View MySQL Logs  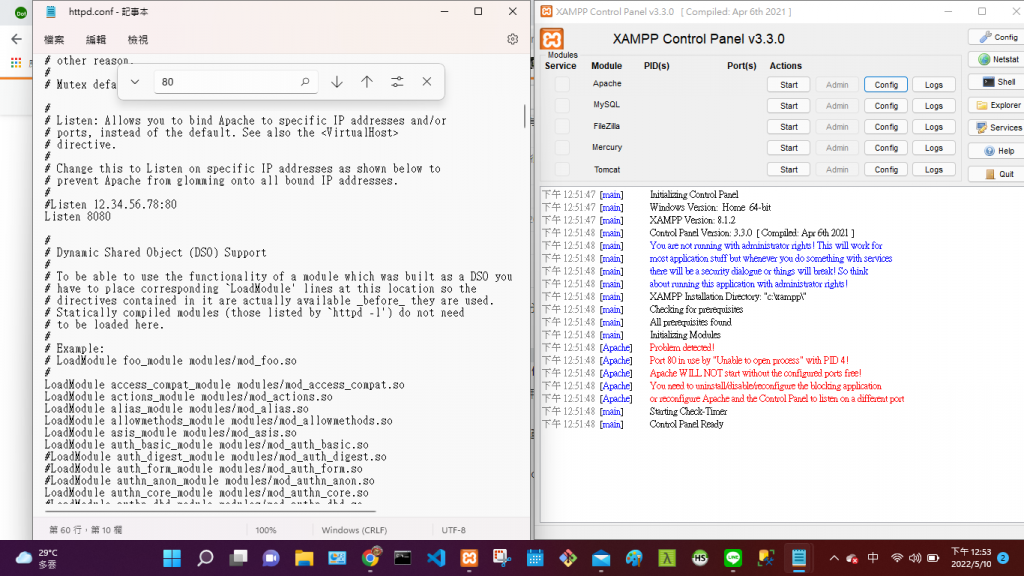point(934,106)
